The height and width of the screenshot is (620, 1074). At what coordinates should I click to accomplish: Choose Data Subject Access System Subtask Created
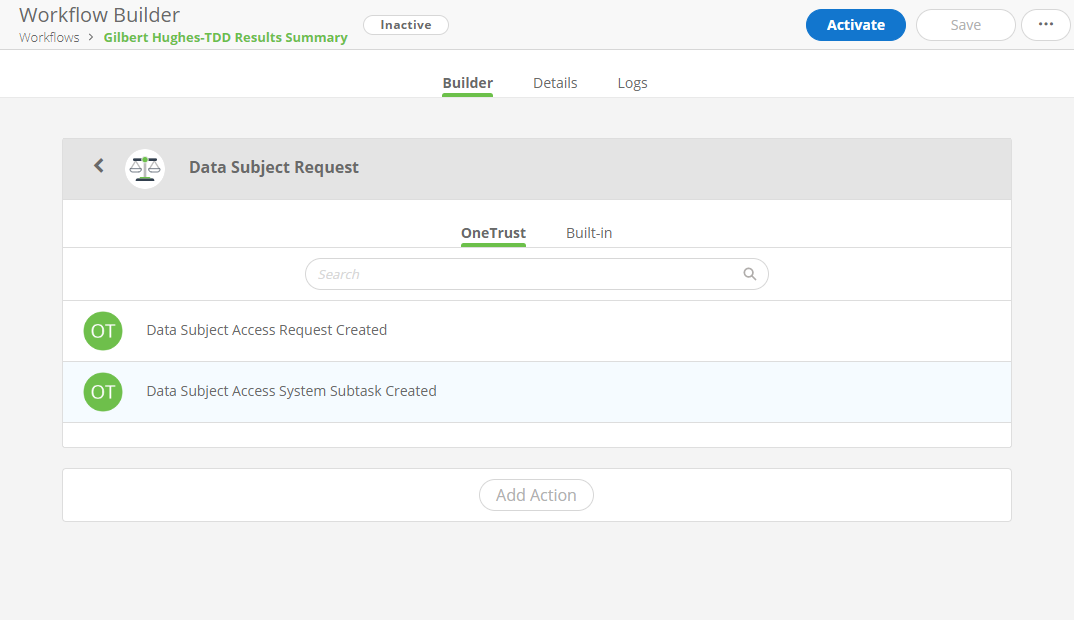coord(291,391)
